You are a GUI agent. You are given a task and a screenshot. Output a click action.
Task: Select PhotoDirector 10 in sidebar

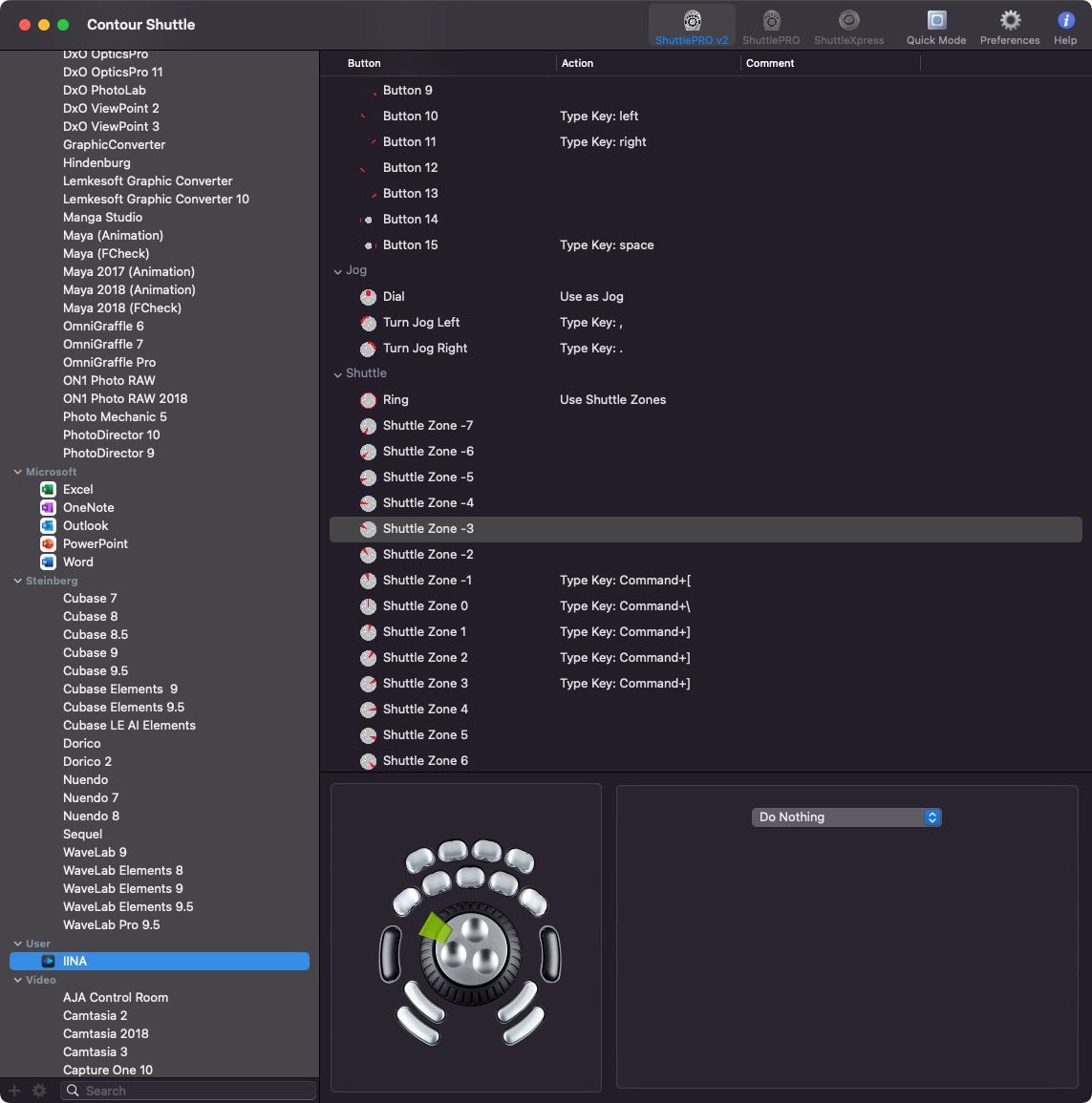coord(111,435)
